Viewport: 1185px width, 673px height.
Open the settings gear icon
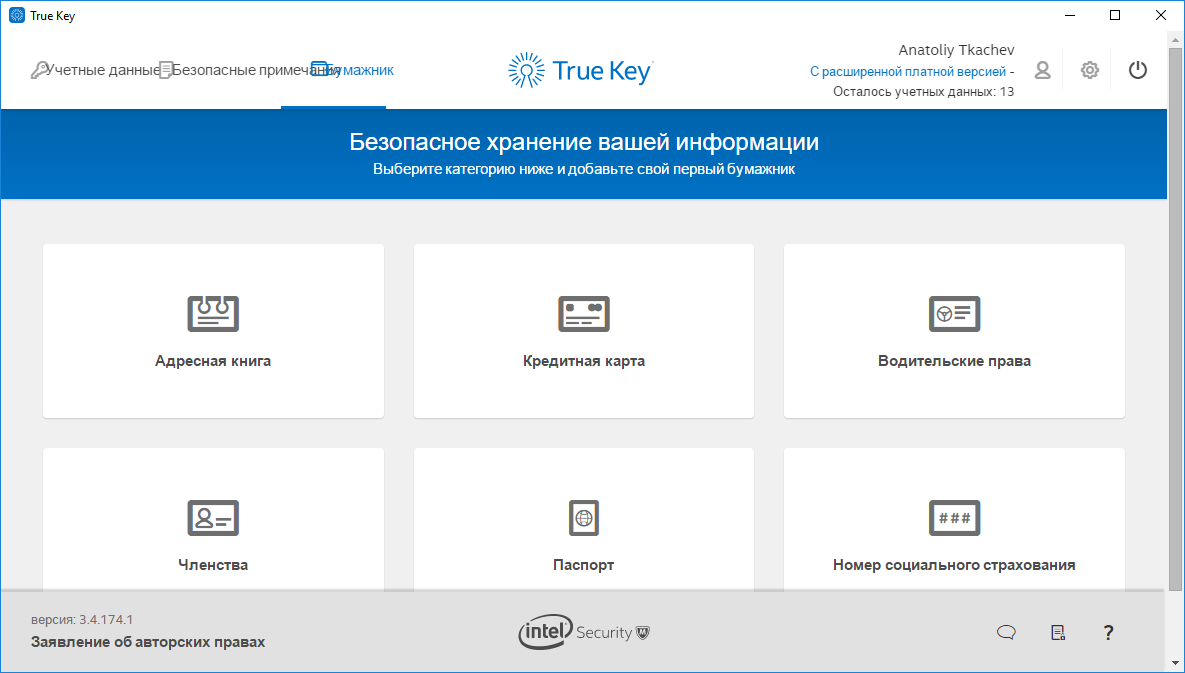1089,70
